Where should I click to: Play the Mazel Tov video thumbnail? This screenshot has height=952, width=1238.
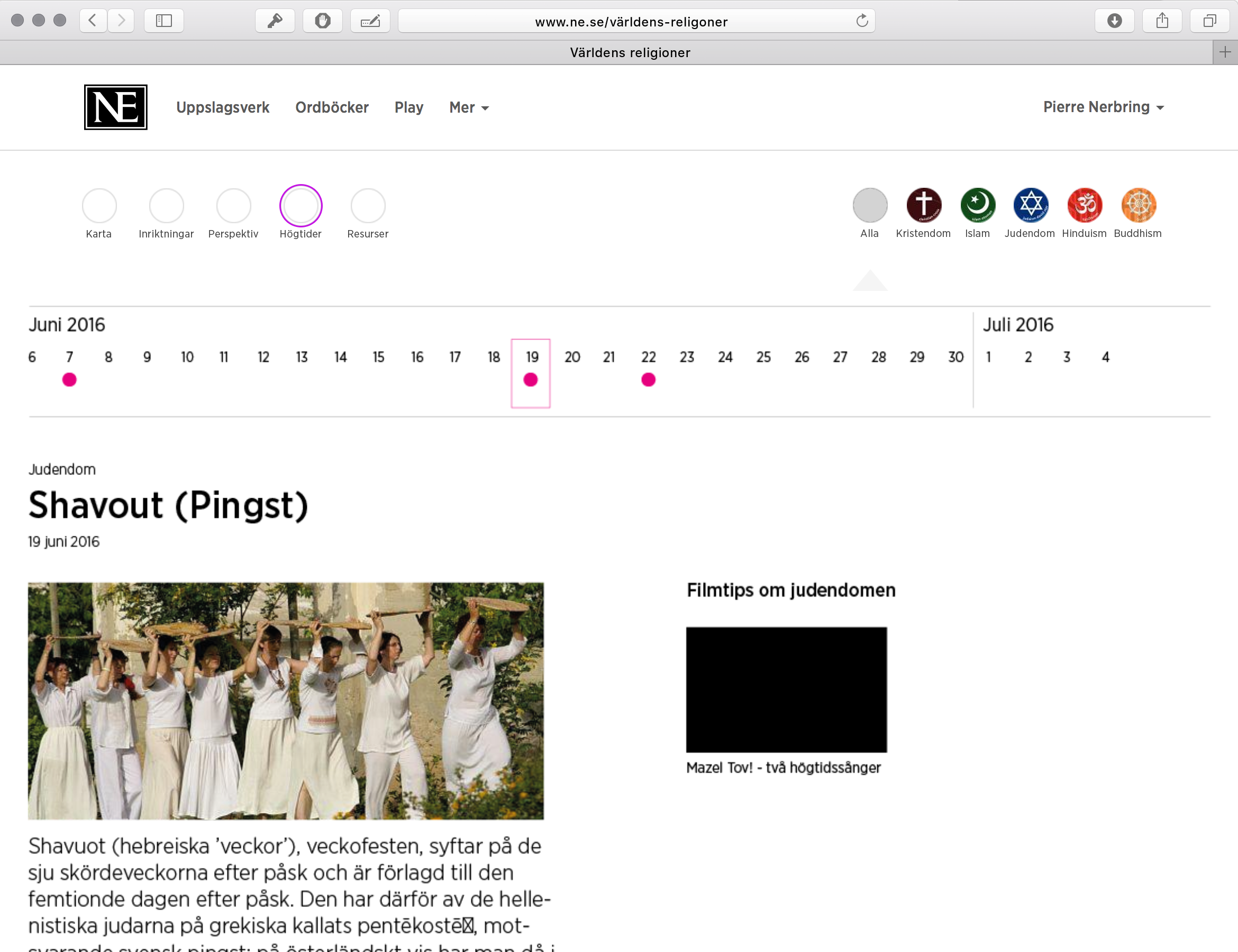click(x=786, y=690)
